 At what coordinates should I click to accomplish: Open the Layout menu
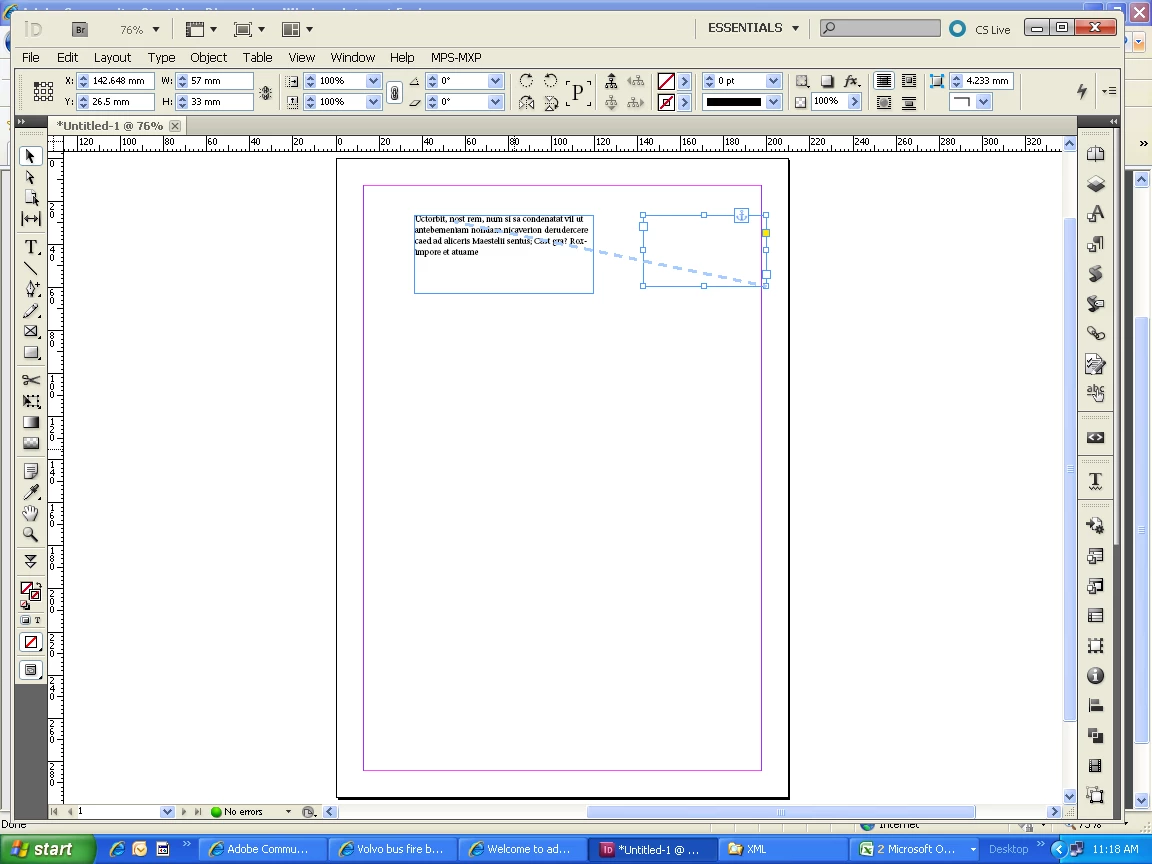(112, 57)
